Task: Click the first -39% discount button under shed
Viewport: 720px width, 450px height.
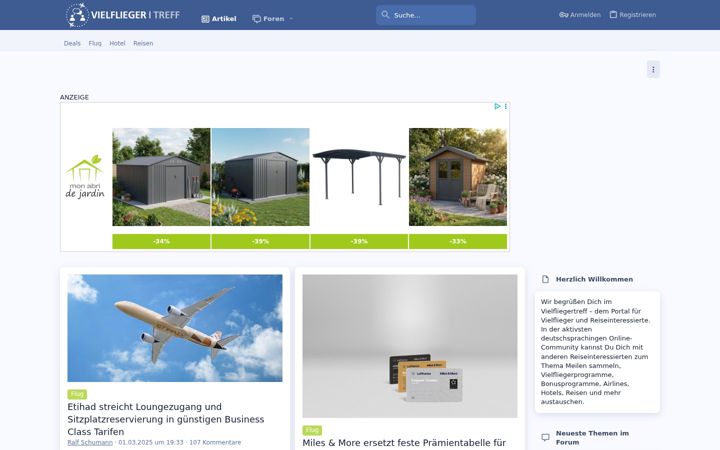Action: point(260,242)
